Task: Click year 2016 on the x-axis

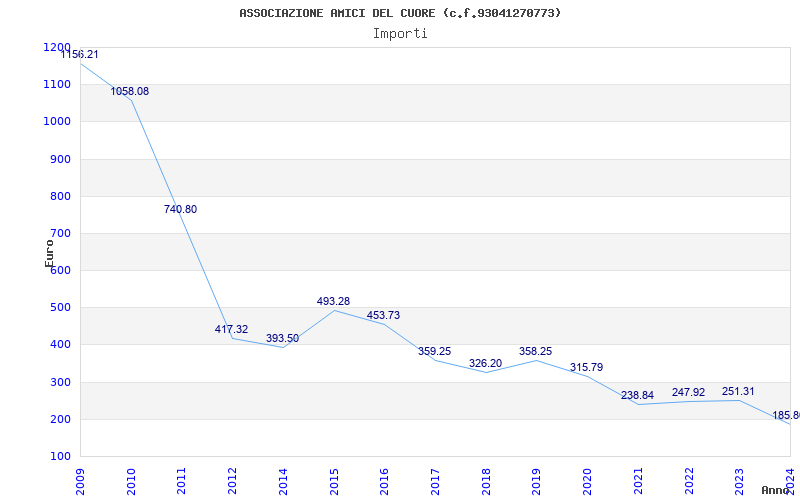Action: [x=384, y=482]
